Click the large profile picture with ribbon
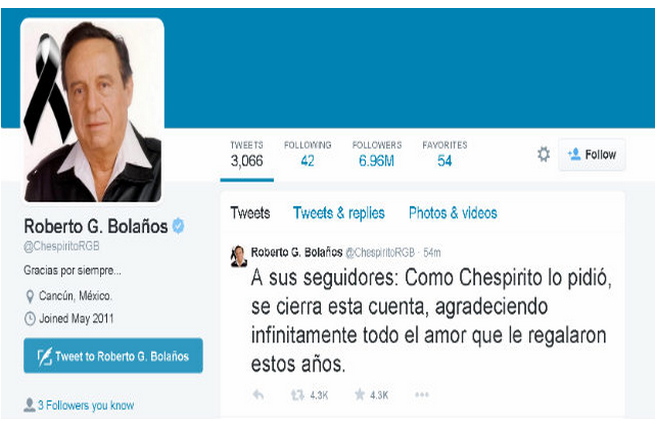Screen dimensions: 662x426 [92, 110]
